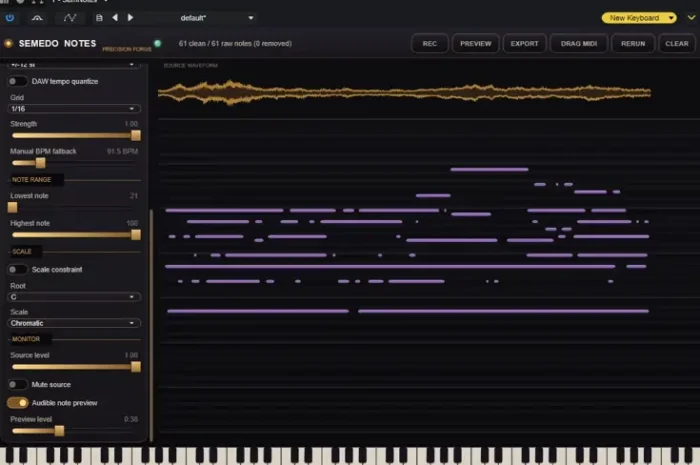Viewport: 700px width, 465px height.
Task: Click the source waveform display
Action: (x=404, y=92)
